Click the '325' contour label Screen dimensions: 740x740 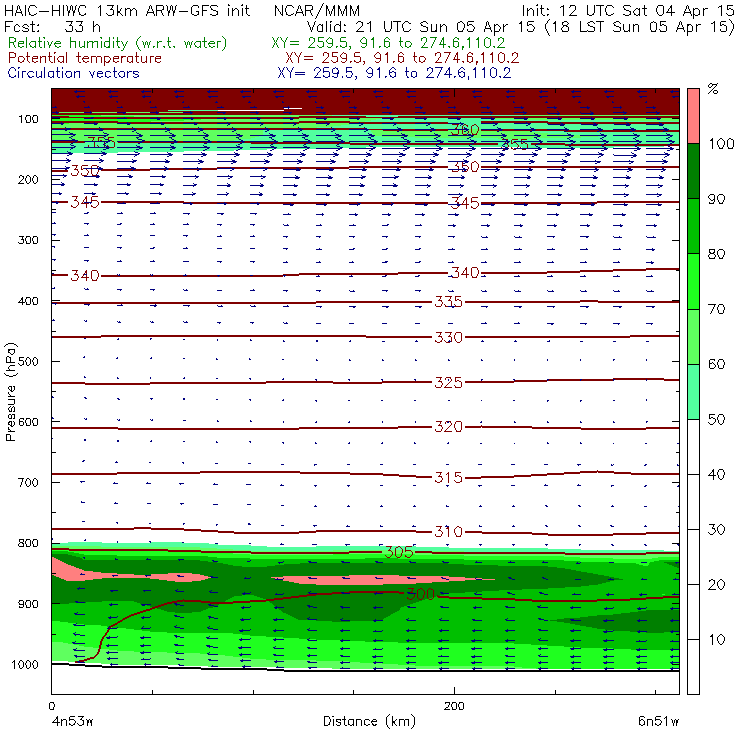click(448, 382)
